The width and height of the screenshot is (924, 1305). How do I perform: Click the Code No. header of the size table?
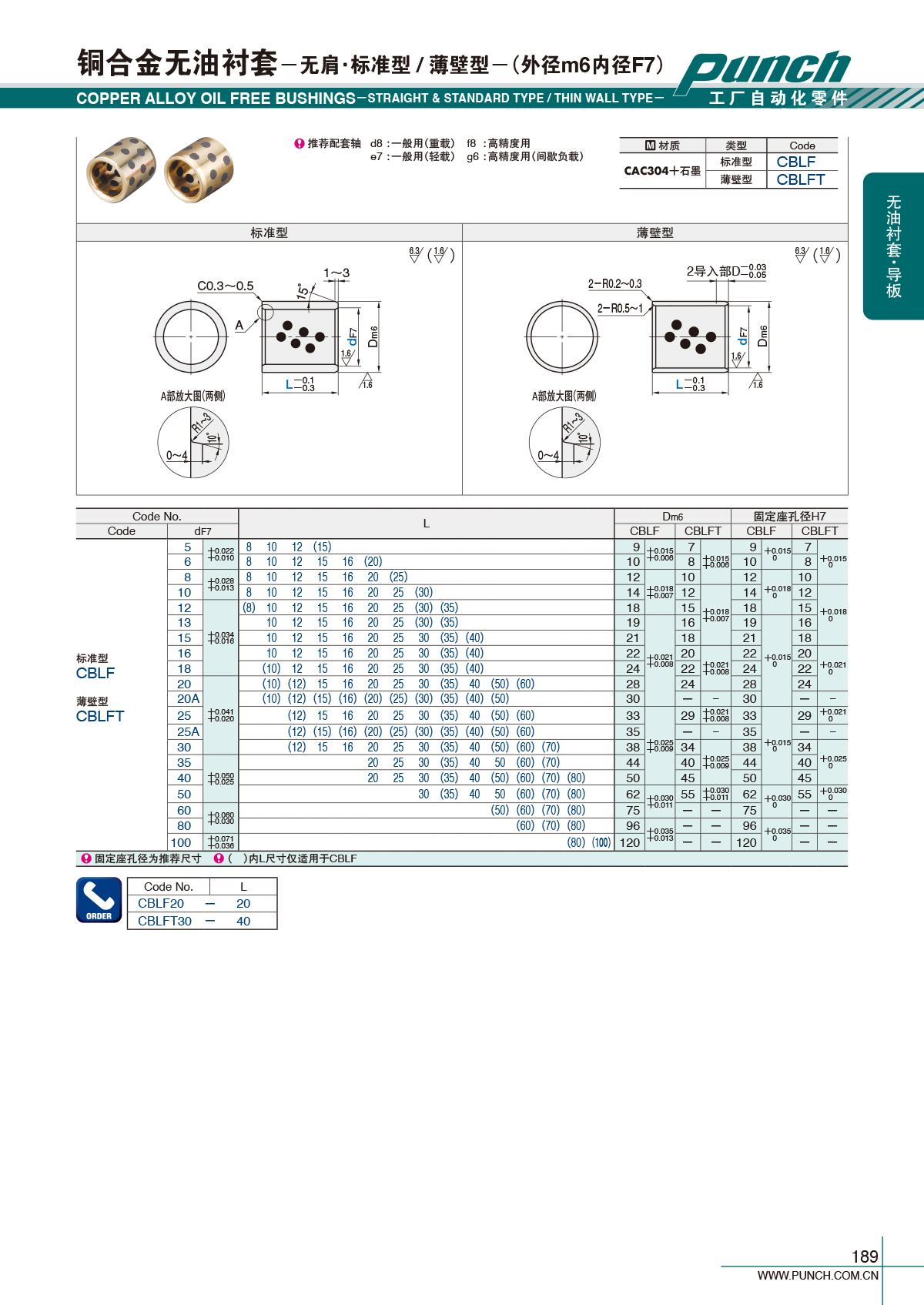[157, 516]
